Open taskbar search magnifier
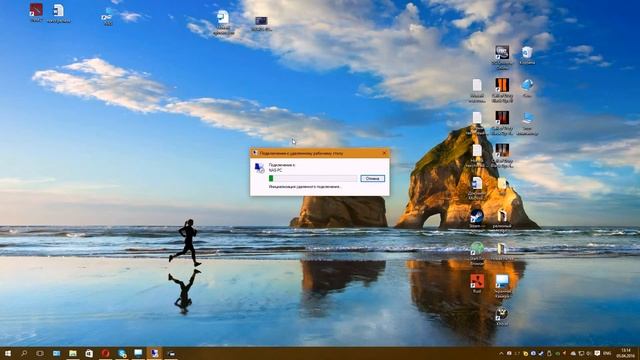The image size is (640, 360). (24, 353)
